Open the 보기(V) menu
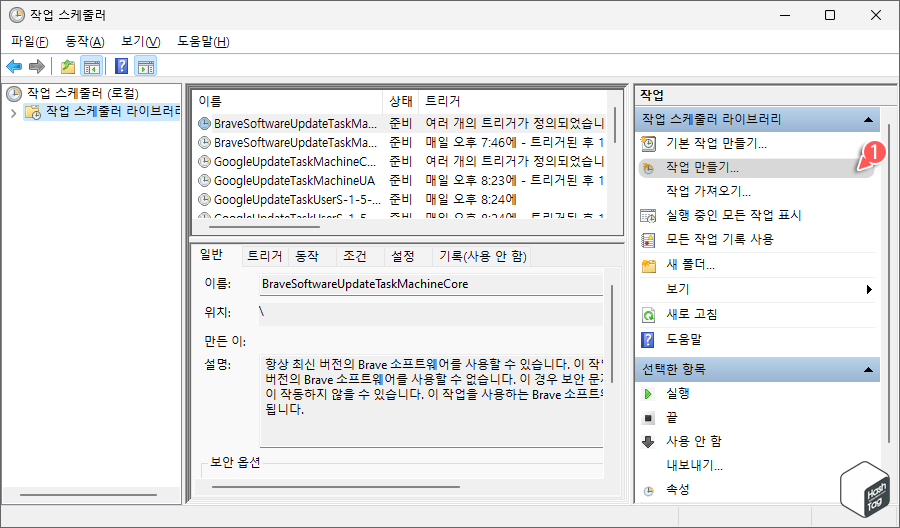 tap(141, 42)
